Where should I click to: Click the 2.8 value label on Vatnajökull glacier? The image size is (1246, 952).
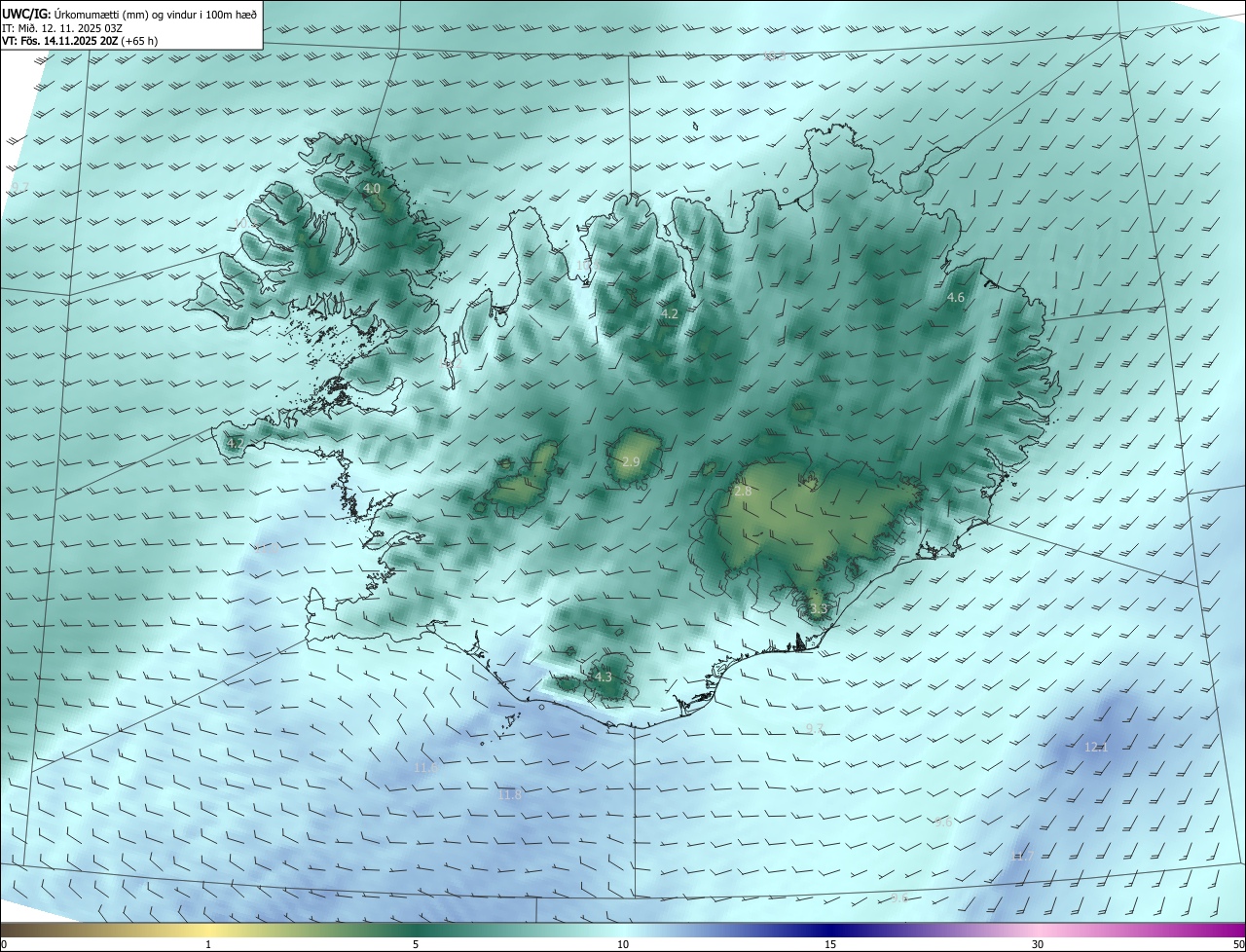[743, 492]
